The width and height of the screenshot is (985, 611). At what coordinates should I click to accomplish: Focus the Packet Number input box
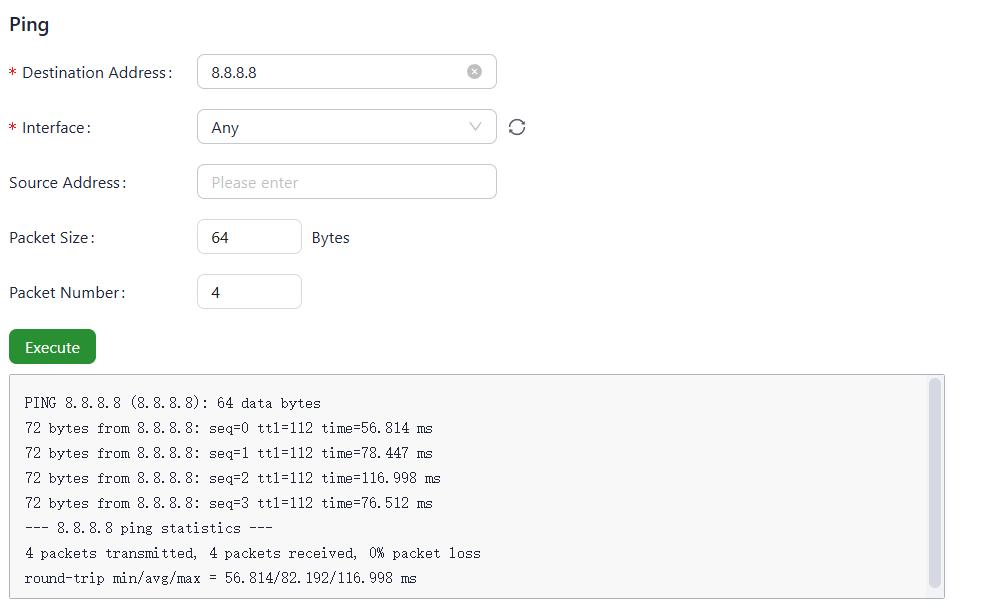(249, 292)
